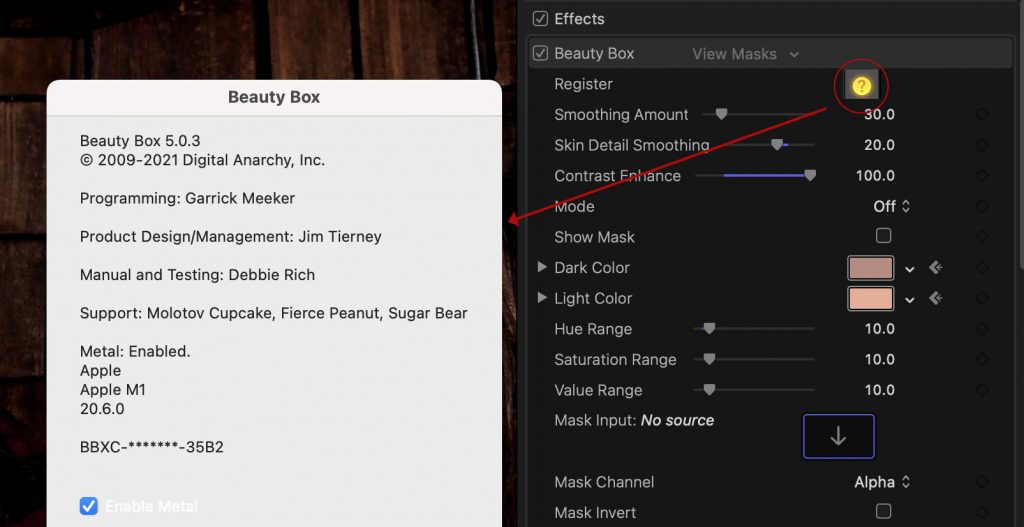Add keyframe diamond on Show Mask row
This screenshot has width=1024, height=527.
point(982,236)
